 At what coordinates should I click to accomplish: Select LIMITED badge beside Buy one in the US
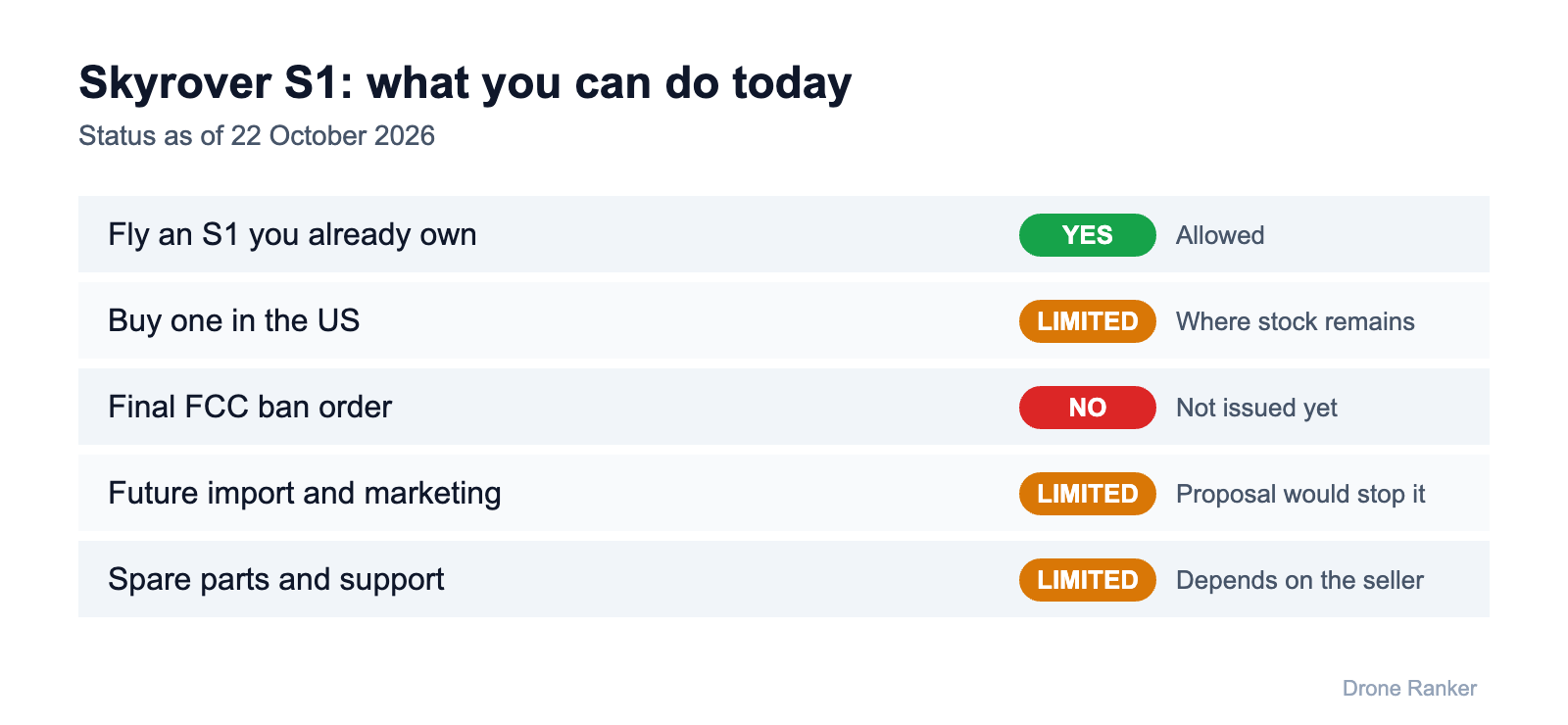[x=1087, y=321]
